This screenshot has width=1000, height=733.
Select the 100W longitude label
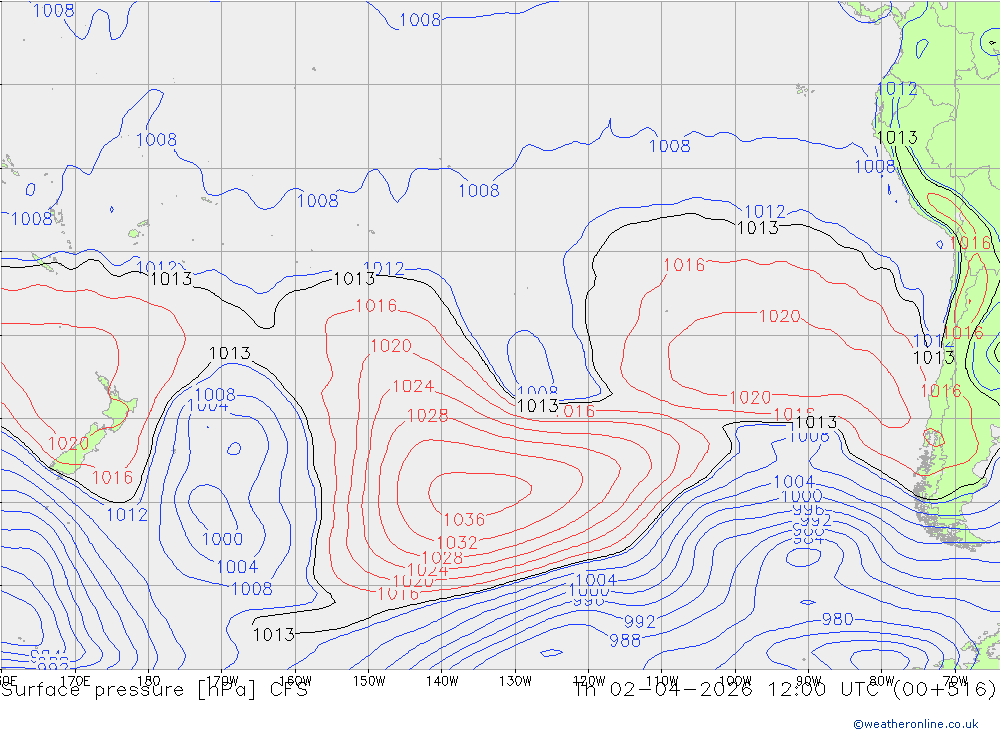pyautogui.click(x=735, y=681)
